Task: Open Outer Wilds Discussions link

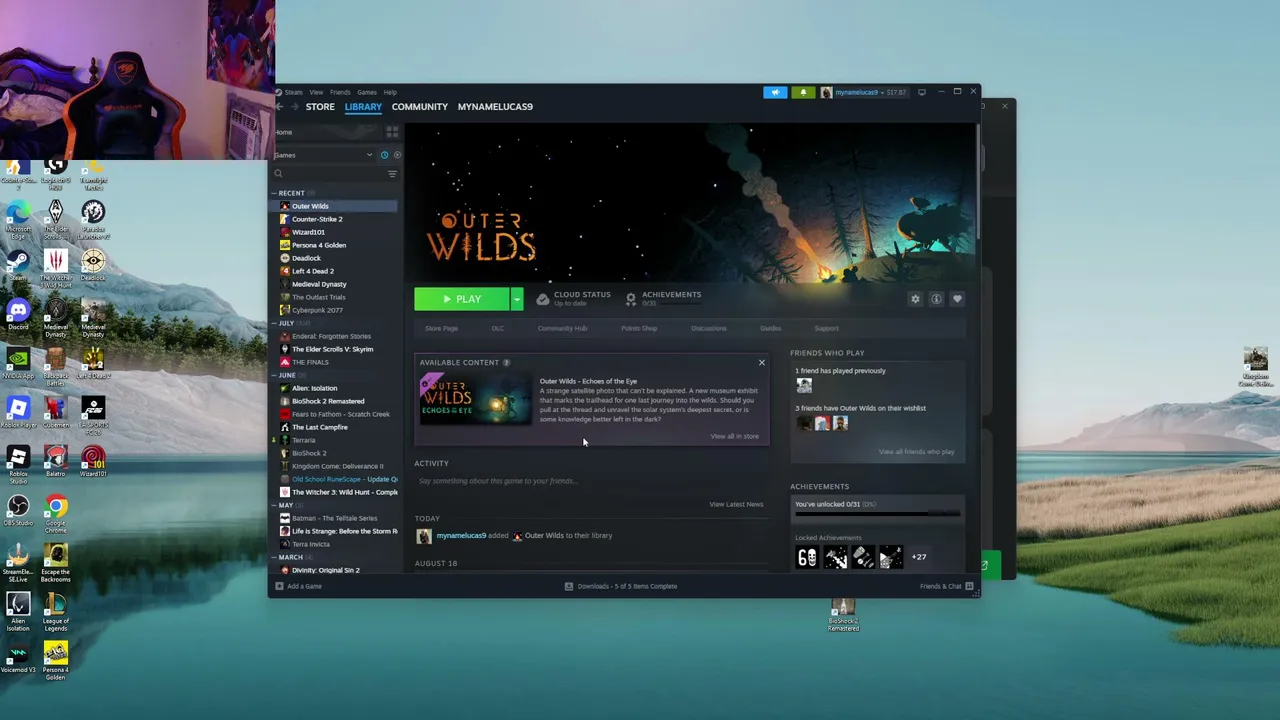Action: pyautogui.click(x=708, y=328)
